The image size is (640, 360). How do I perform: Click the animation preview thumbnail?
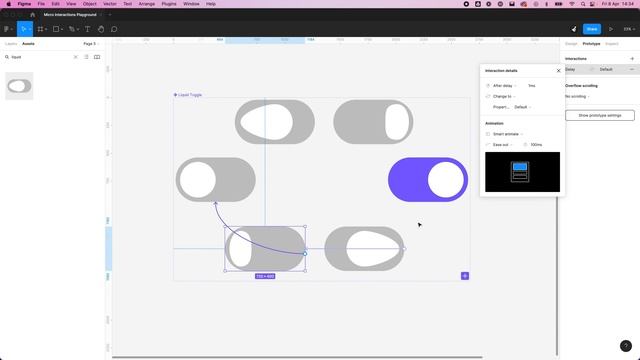click(x=522, y=172)
